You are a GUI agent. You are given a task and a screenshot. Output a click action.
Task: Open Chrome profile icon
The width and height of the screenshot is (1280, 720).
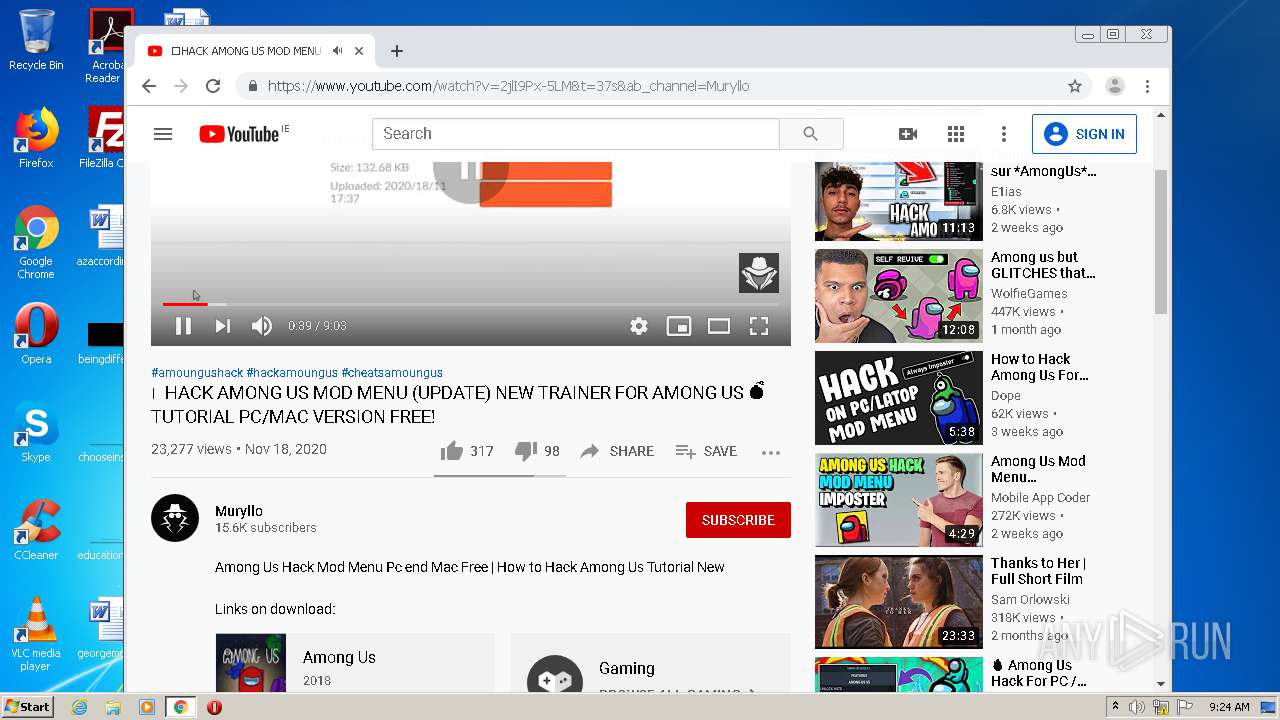1115,86
